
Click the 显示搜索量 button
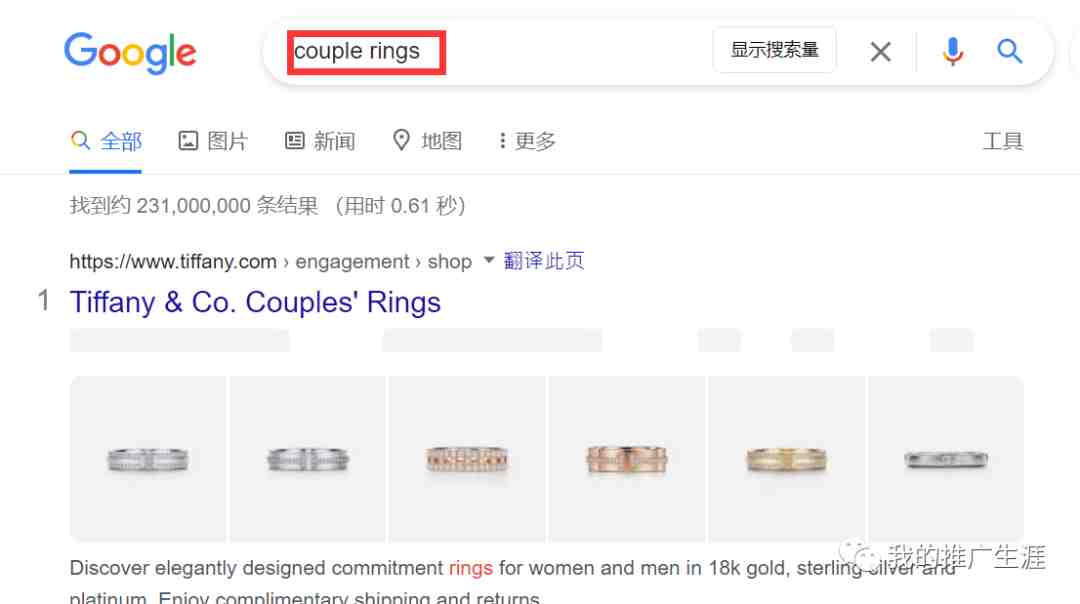[774, 50]
